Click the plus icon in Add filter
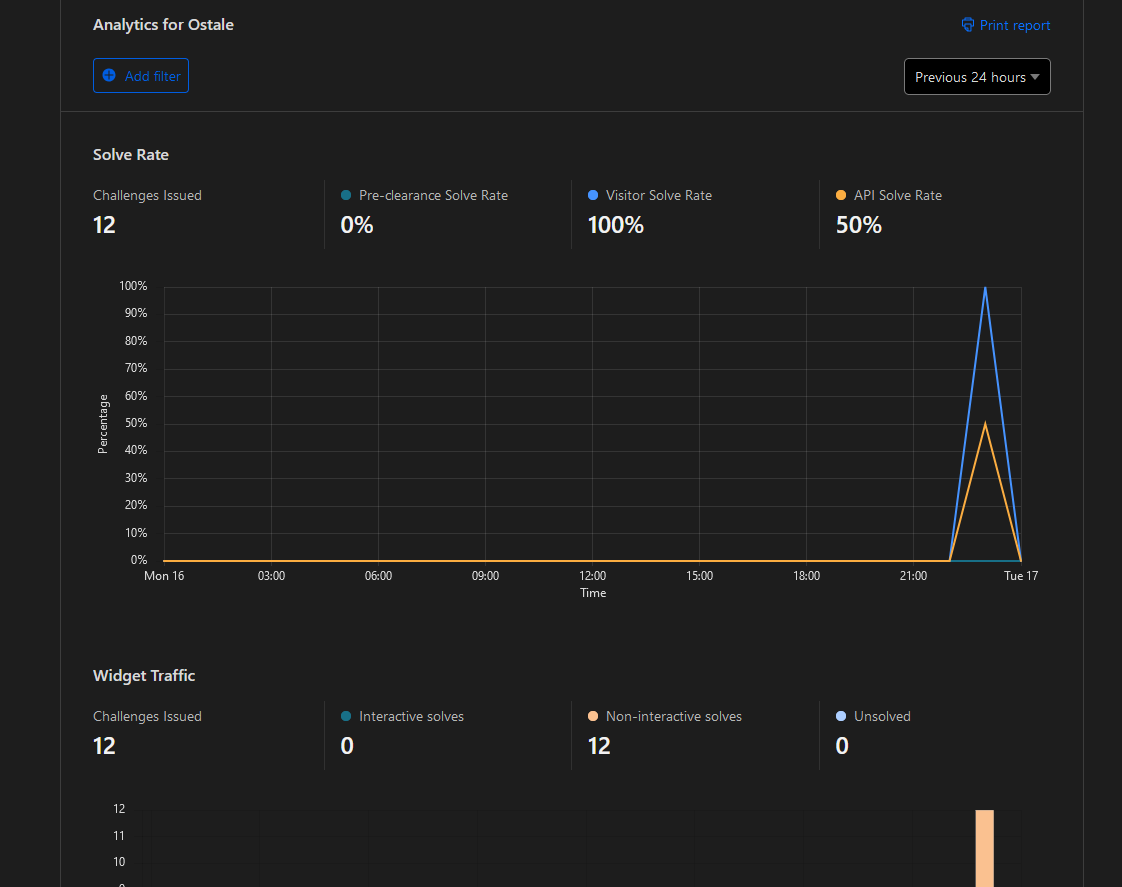The width and height of the screenshot is (1122, 887). click(x=109, y=75)
